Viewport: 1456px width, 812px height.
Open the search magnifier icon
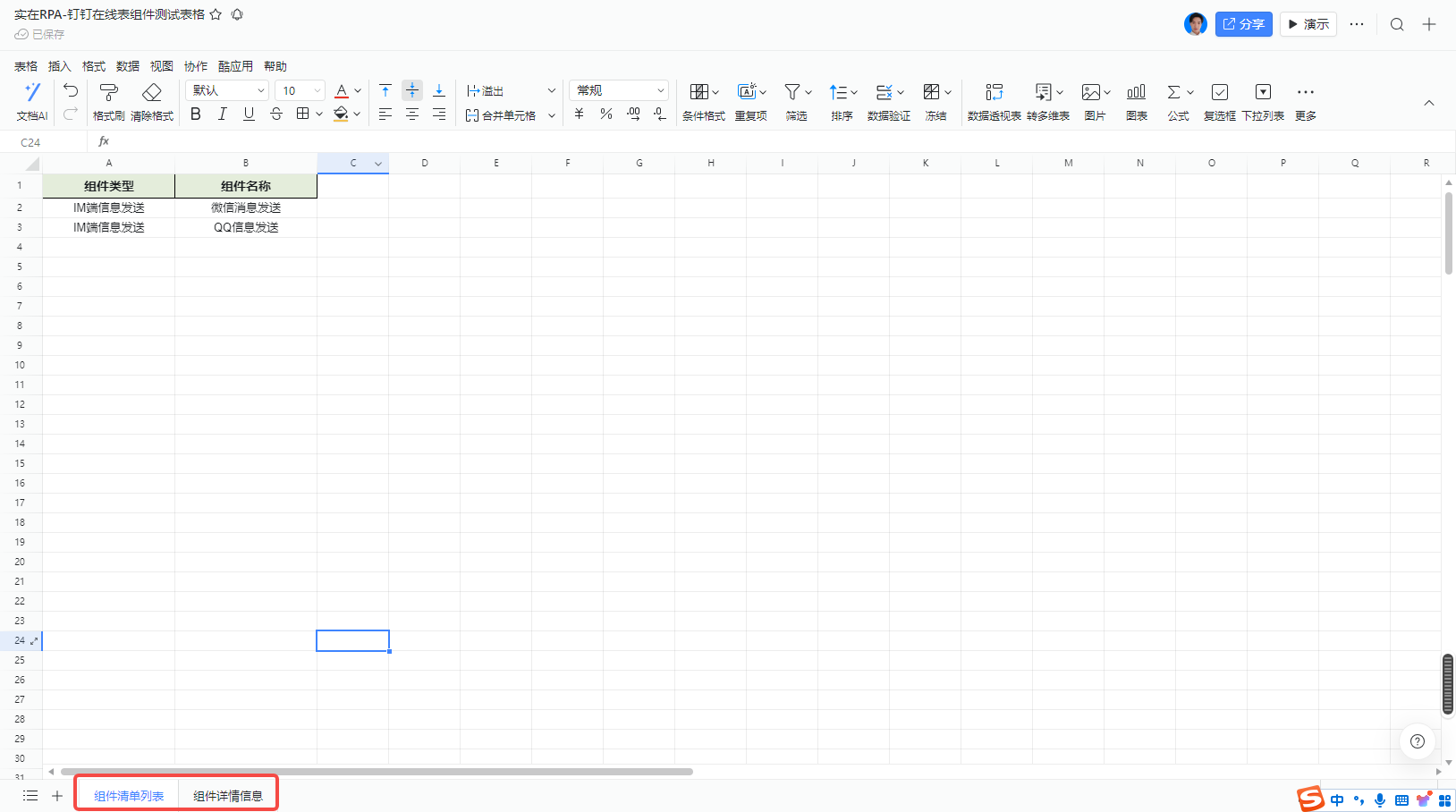[1396, 24]
